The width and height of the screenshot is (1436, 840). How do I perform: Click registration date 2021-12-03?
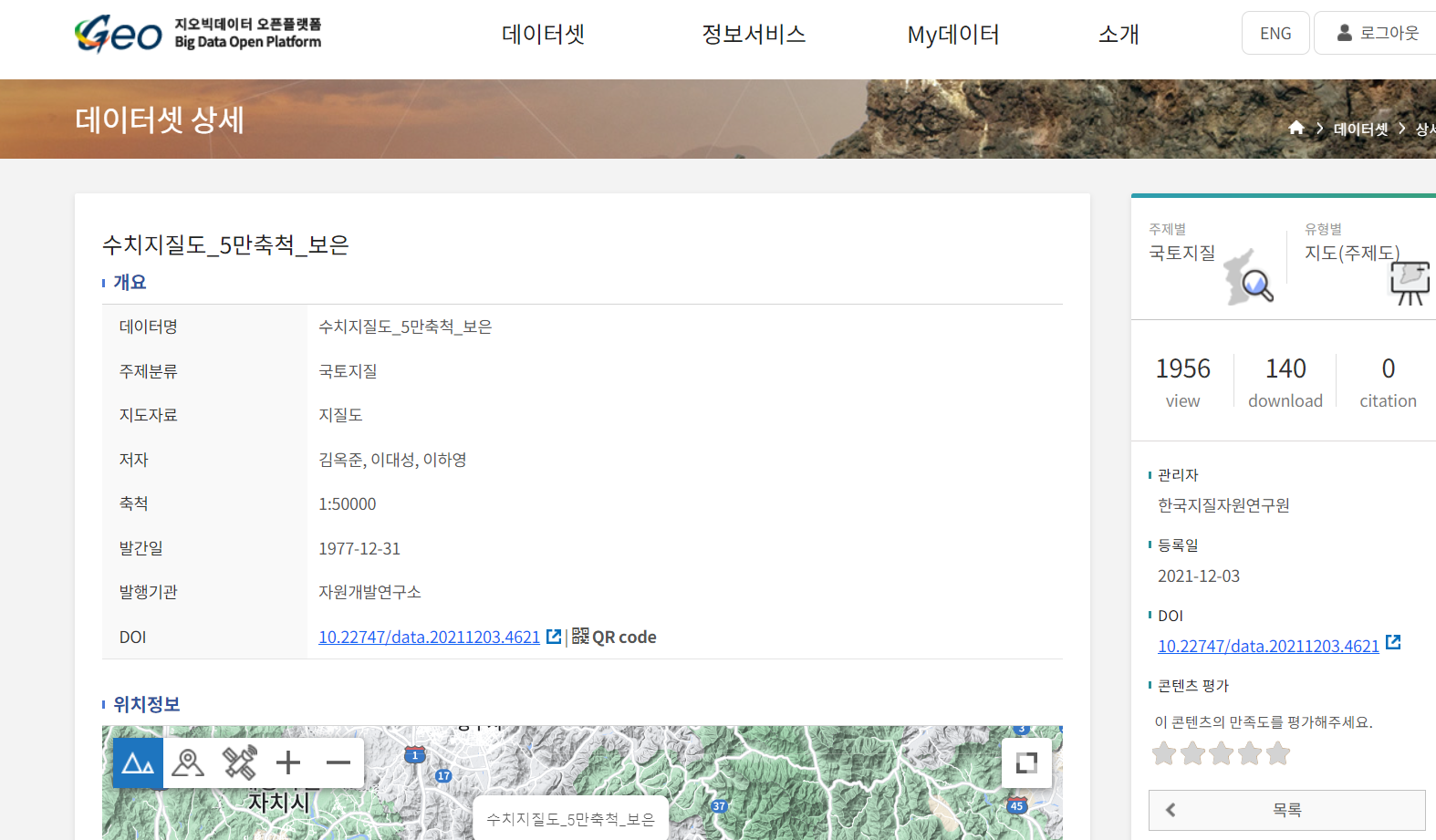click(1199, 576)
